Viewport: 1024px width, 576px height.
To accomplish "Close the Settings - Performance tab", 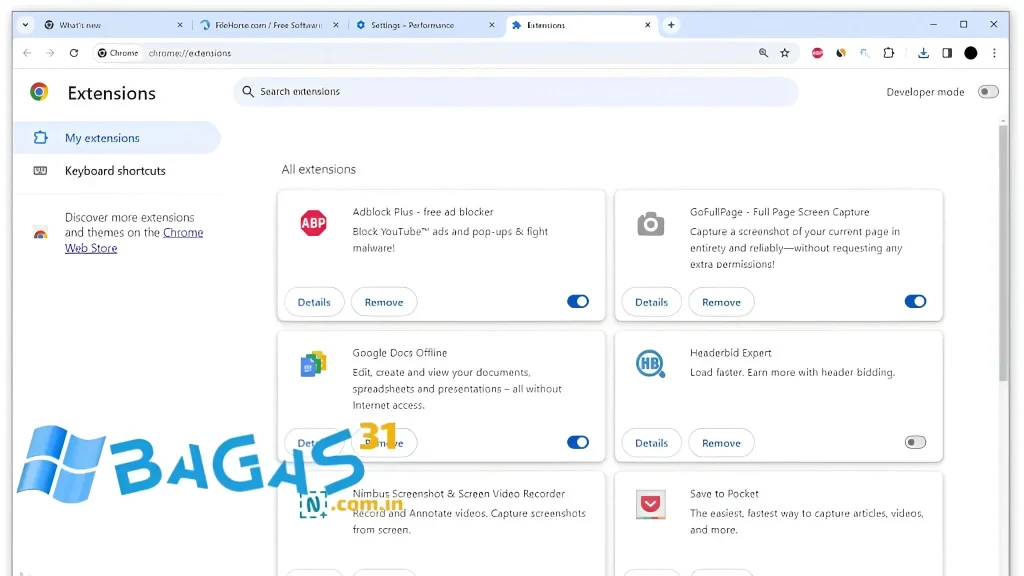I will coord(492,25).
